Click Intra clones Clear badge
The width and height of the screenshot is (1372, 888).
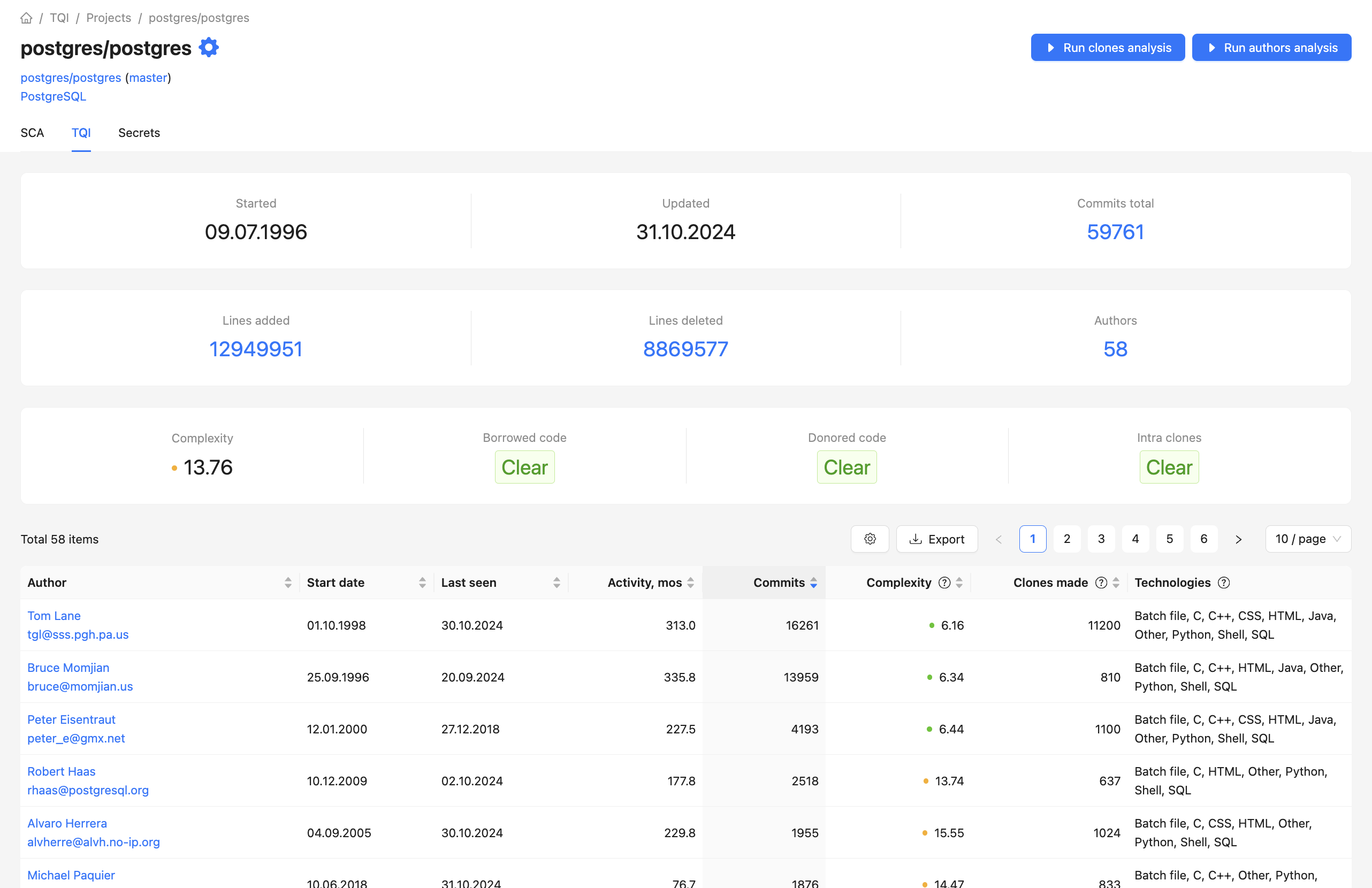pos(1169,467)
